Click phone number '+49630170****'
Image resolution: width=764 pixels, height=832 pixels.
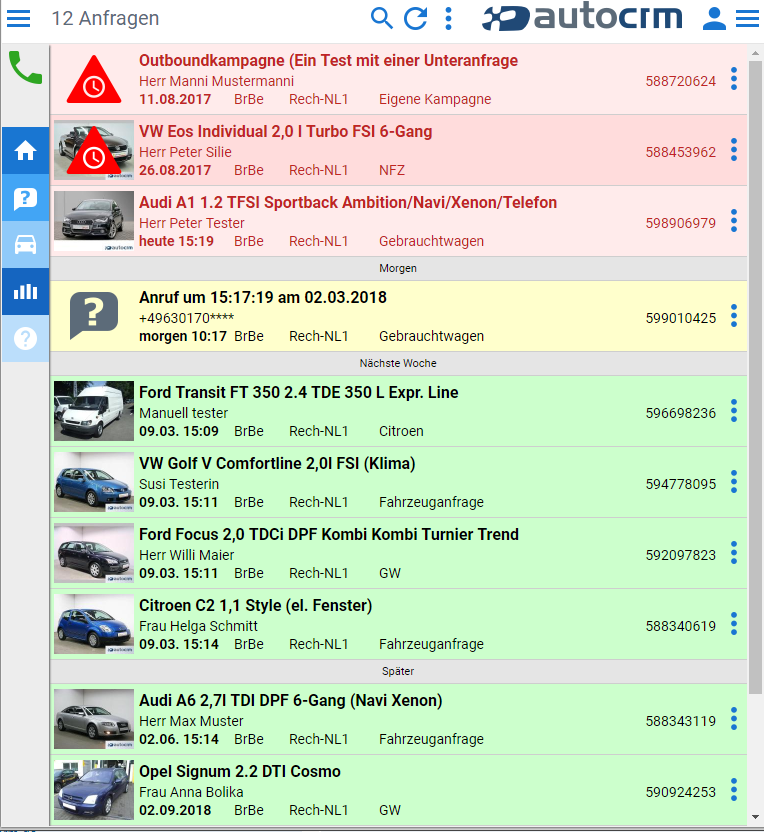pos(186,318)
